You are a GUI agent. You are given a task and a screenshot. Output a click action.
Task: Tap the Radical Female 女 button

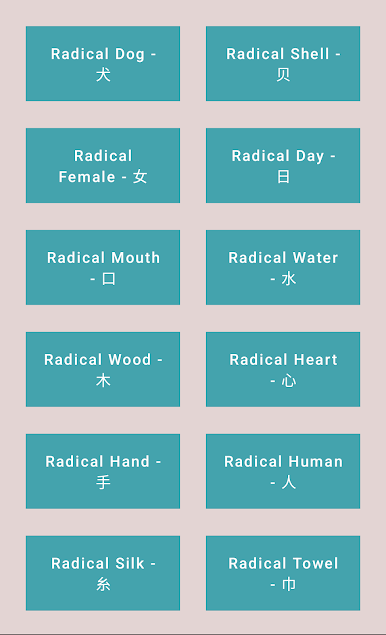(103, 166)
